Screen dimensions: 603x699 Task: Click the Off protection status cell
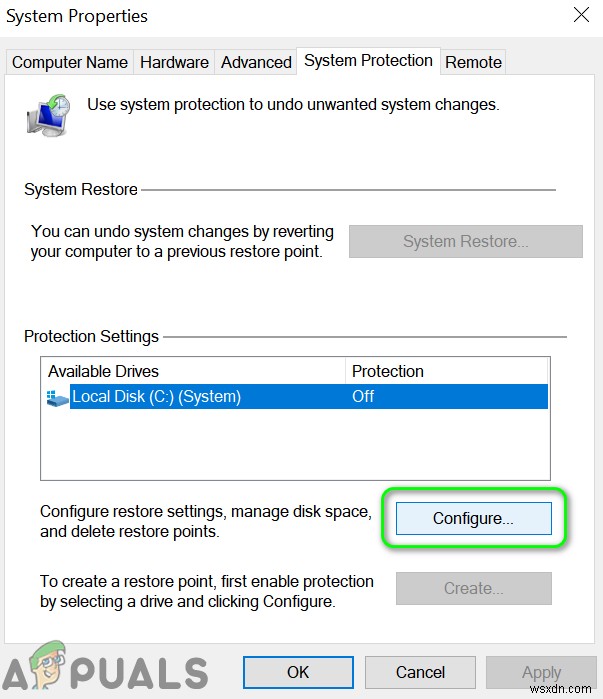click(x=363, y=397)
